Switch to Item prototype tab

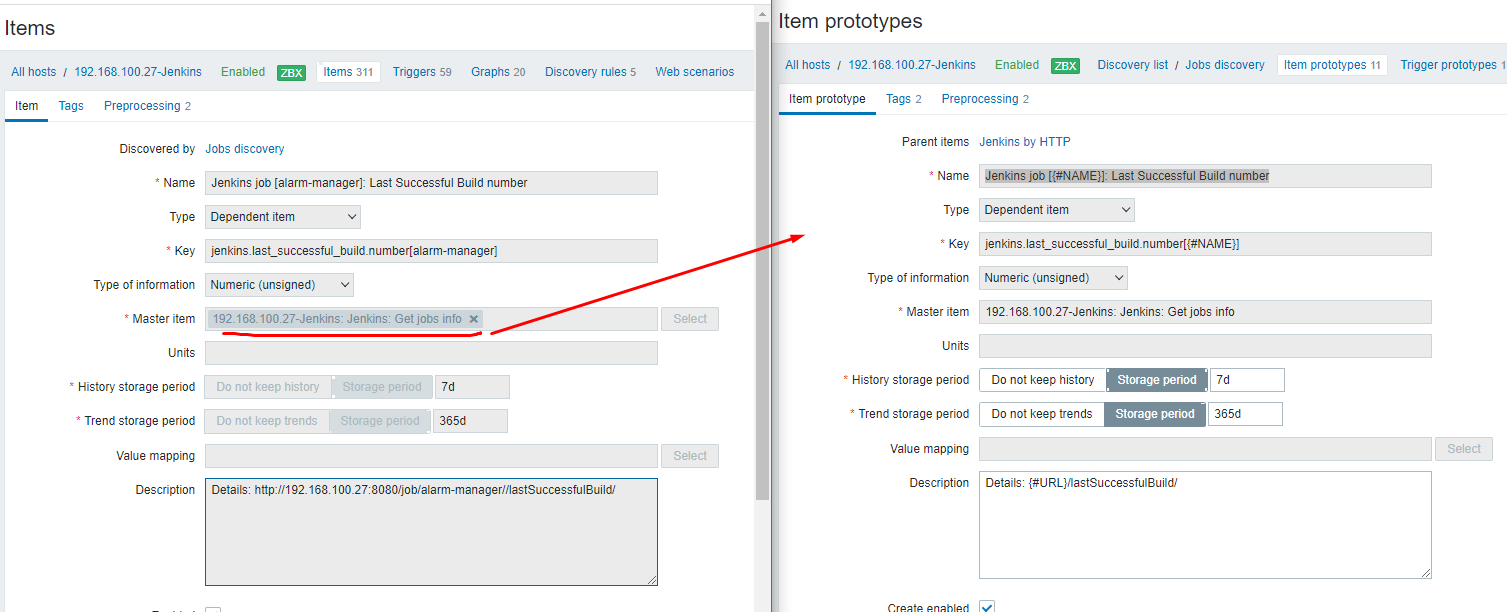point(827,99)
